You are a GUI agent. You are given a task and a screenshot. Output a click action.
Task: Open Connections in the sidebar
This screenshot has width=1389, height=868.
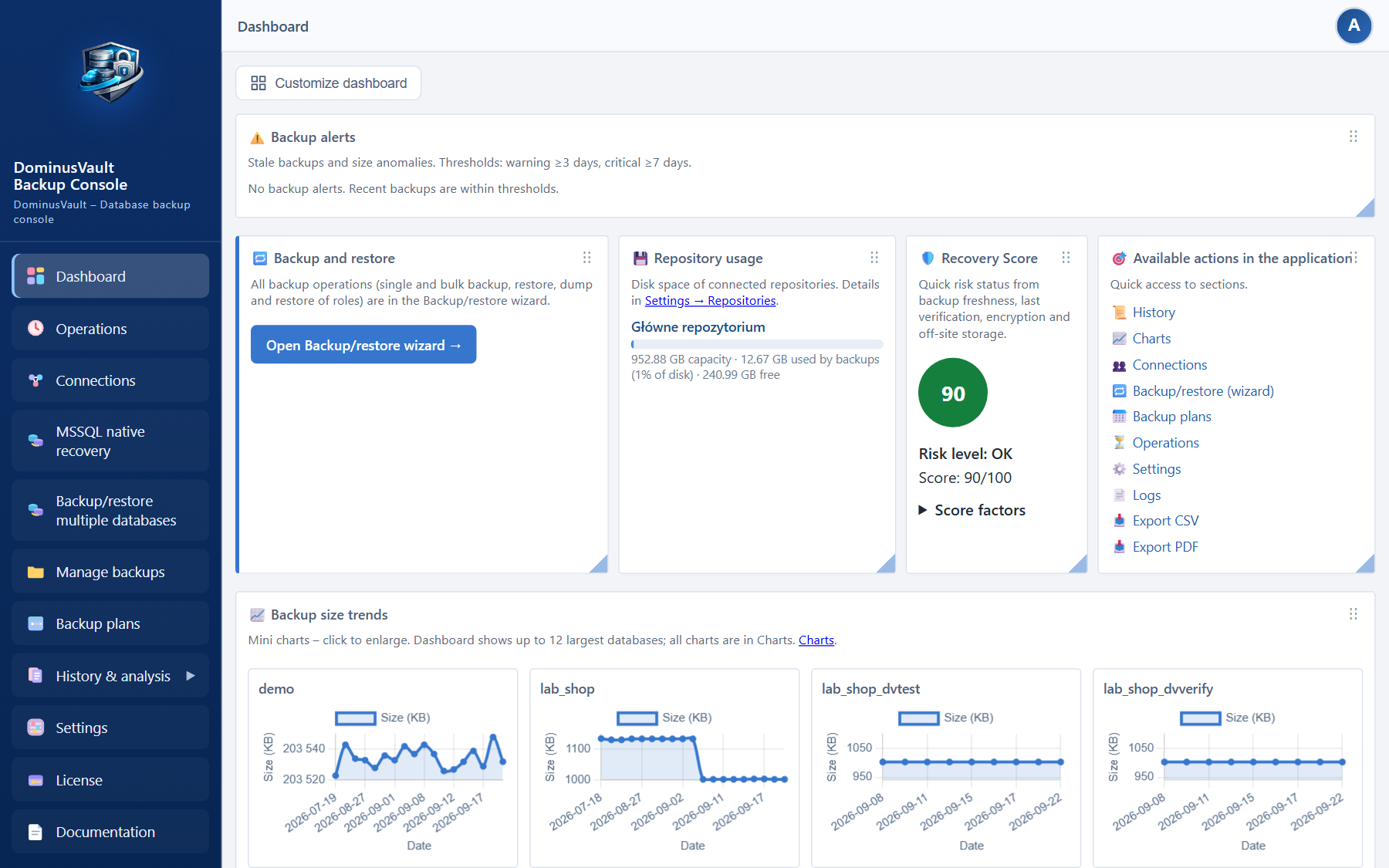point(110,380)
